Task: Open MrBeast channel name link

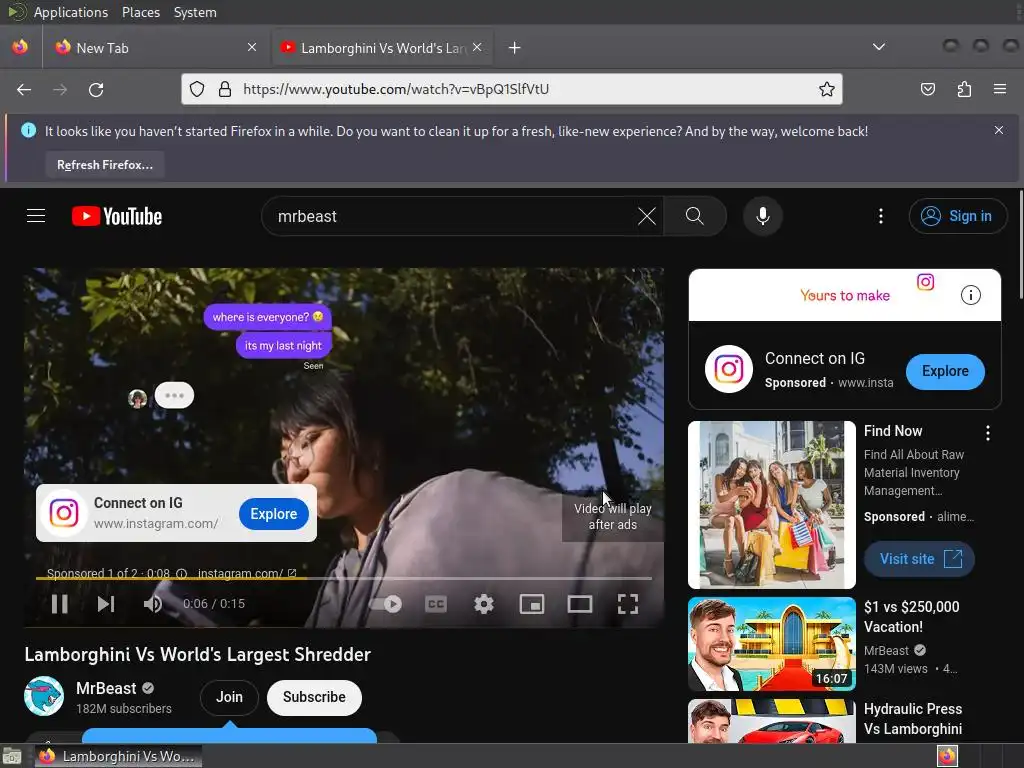Action: 106,688
